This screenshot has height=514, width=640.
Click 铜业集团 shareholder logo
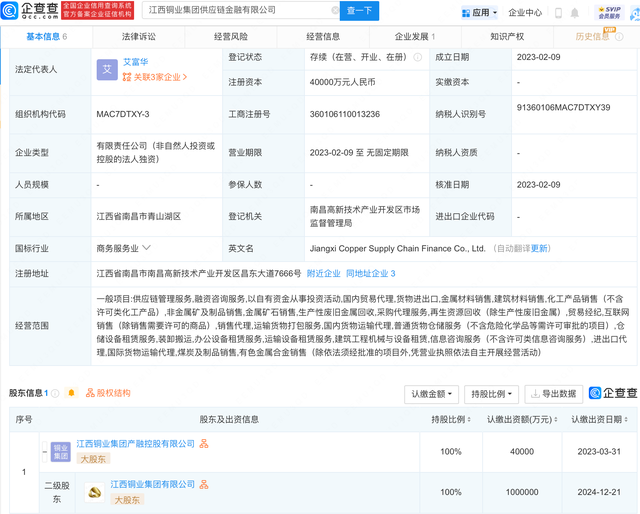pyautogui.click(x=61, y=452)
